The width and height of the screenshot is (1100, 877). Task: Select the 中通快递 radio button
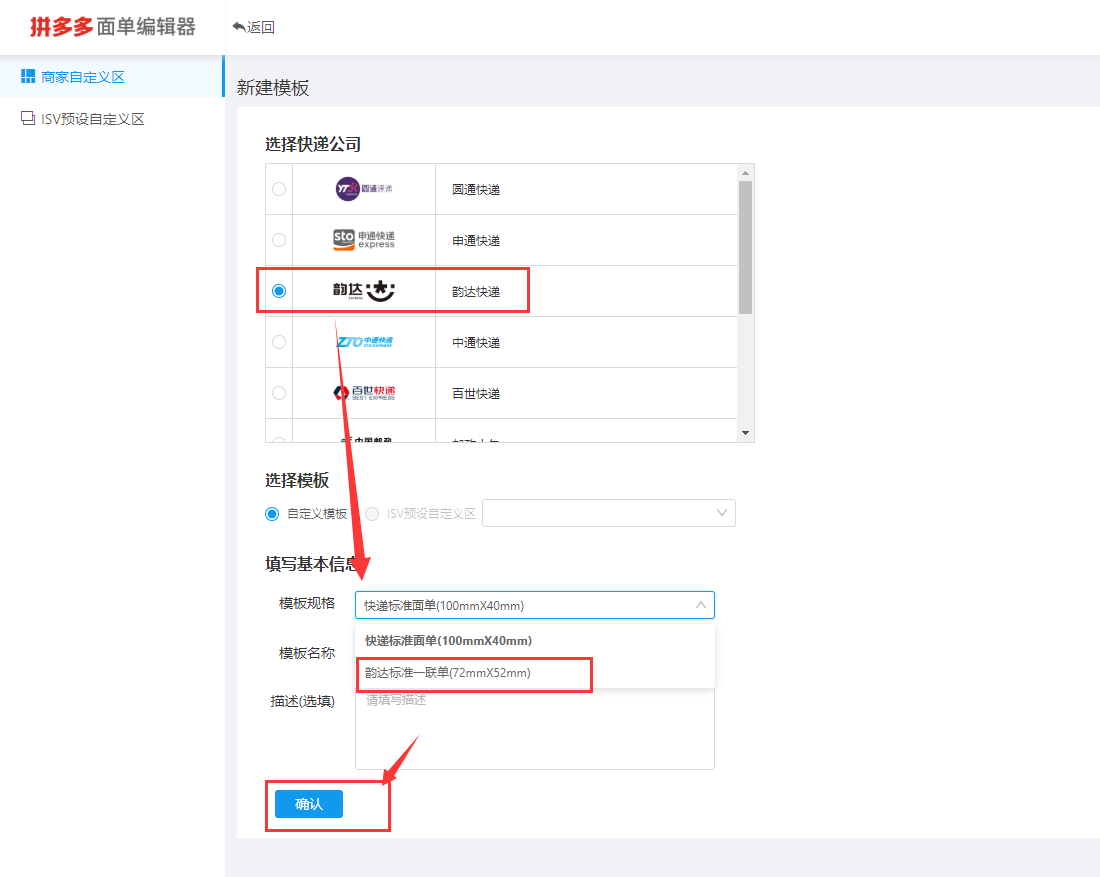tap(279, 342)
